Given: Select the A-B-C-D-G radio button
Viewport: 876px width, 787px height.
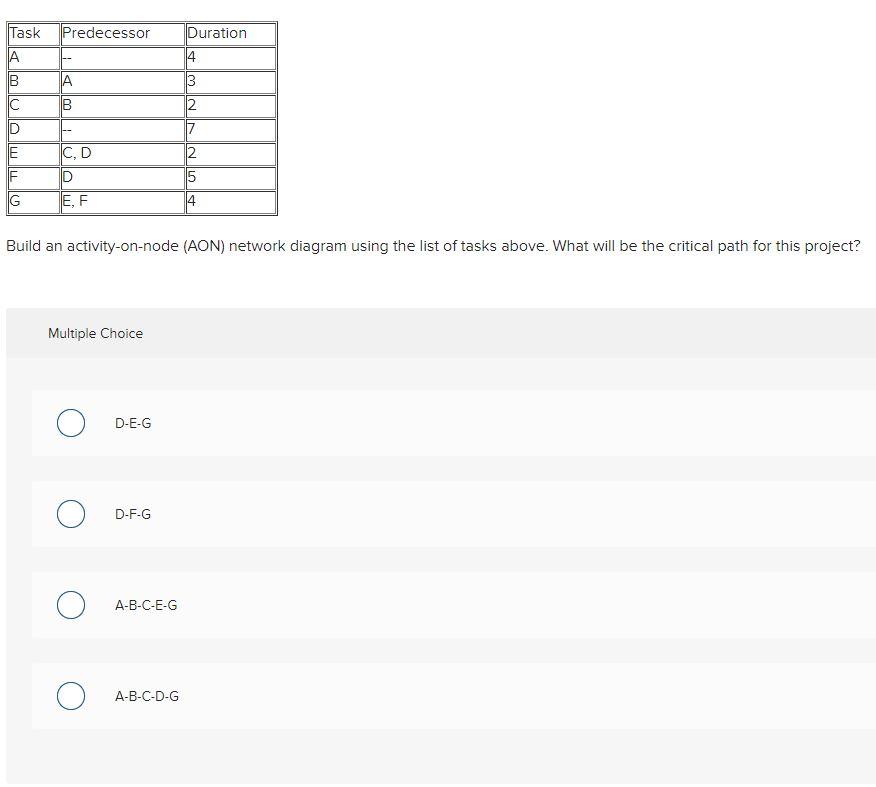Looking at the screenshot, I should [x=70, y=696].
